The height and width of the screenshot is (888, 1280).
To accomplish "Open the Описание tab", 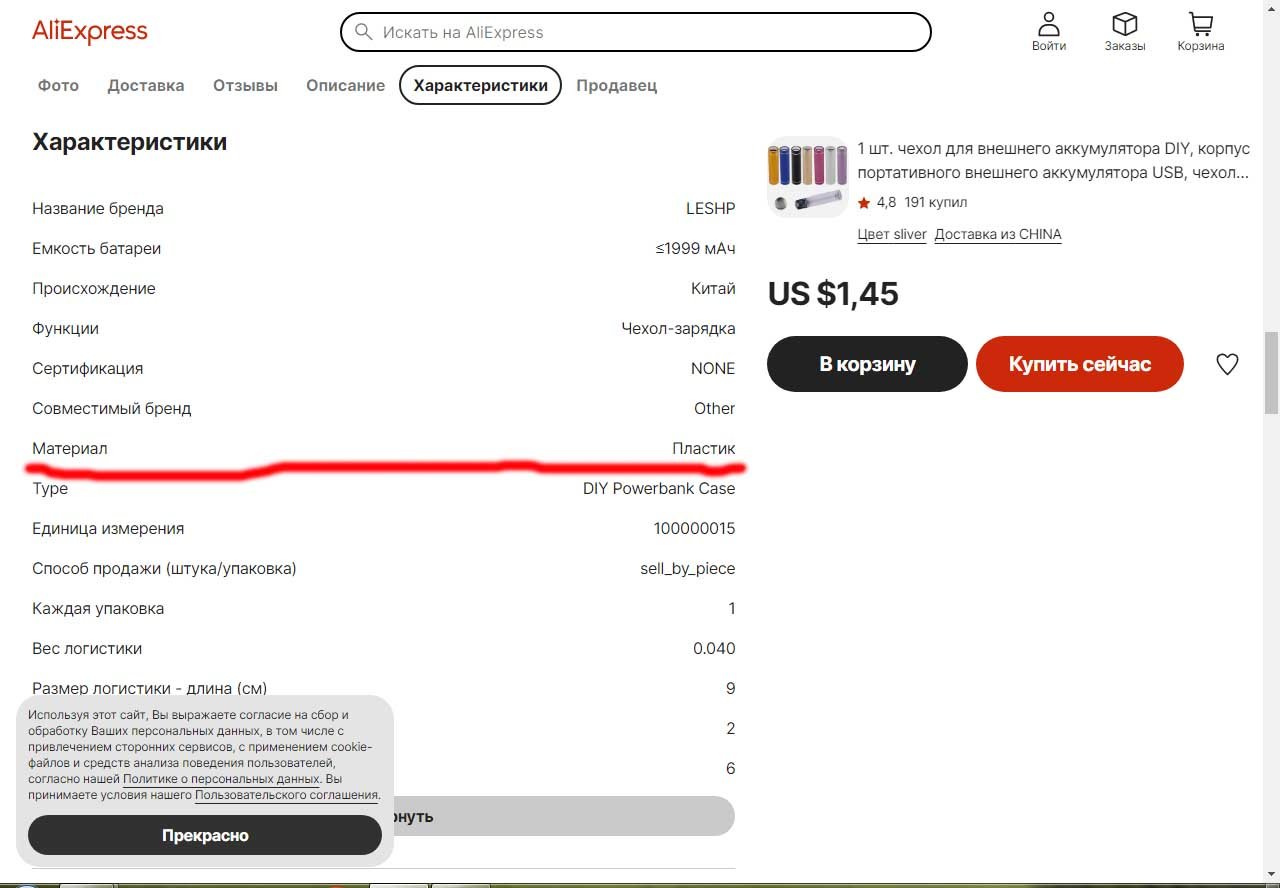I will pos(345,85).
